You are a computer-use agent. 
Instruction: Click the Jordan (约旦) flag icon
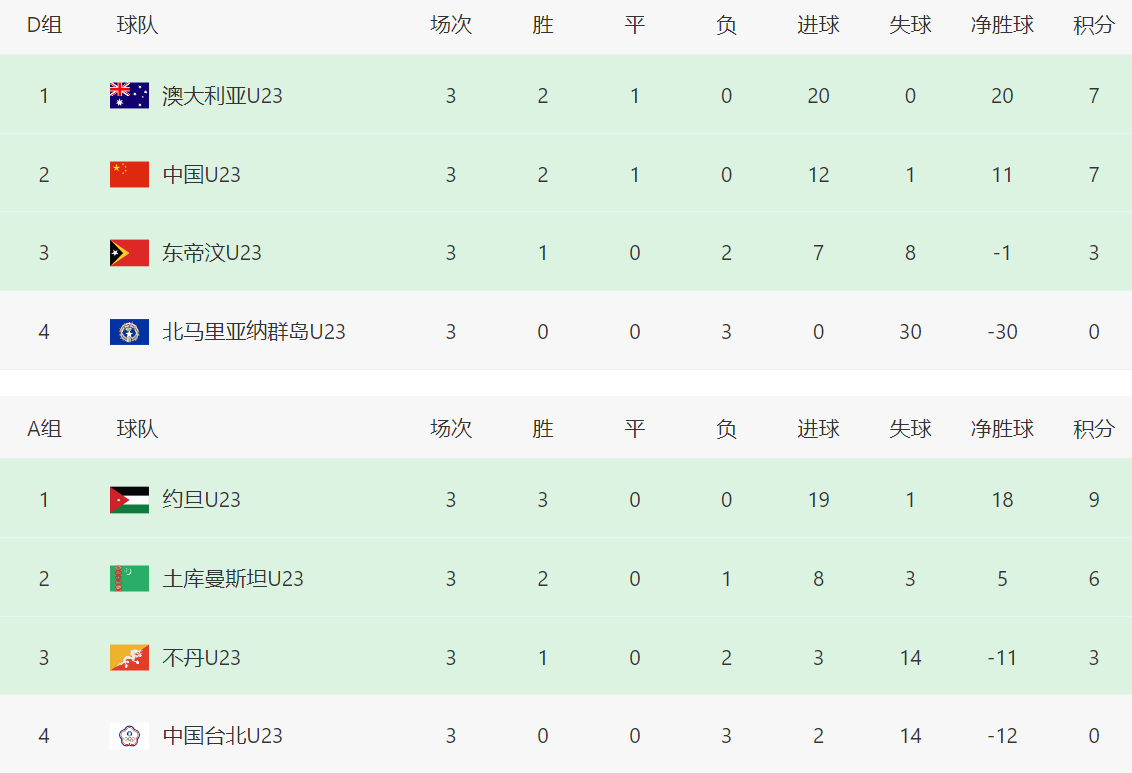129,500
